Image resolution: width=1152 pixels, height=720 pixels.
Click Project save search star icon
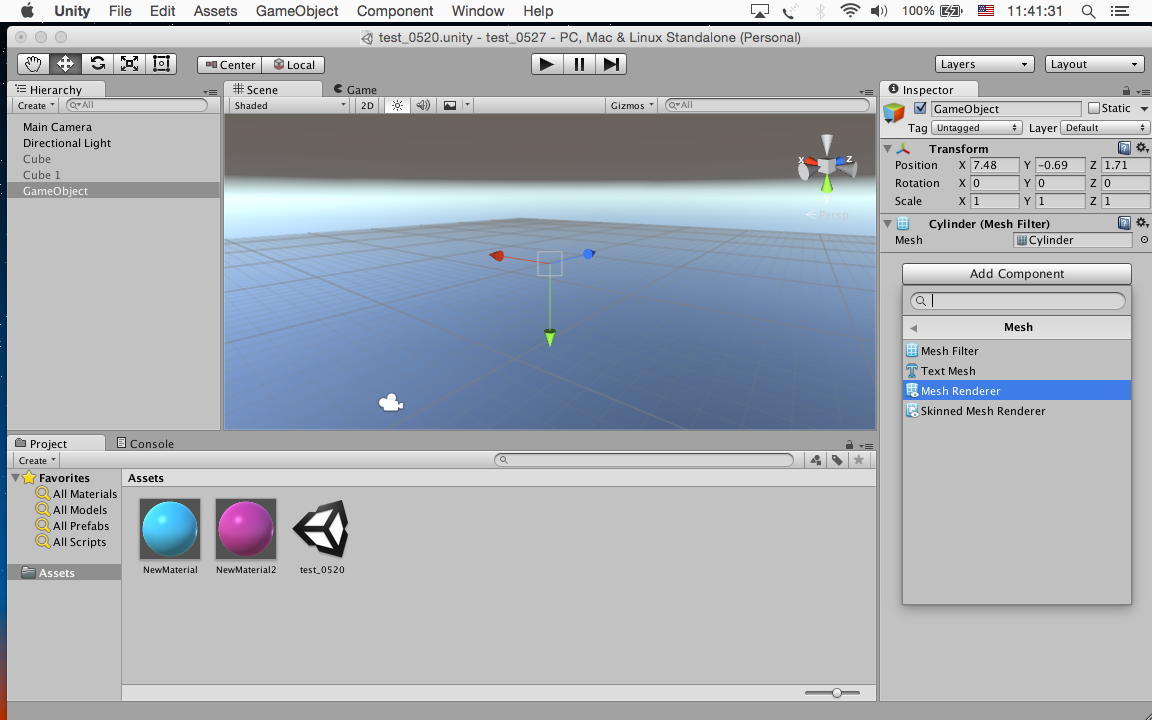pyautogui.click(x=858, y=460)
